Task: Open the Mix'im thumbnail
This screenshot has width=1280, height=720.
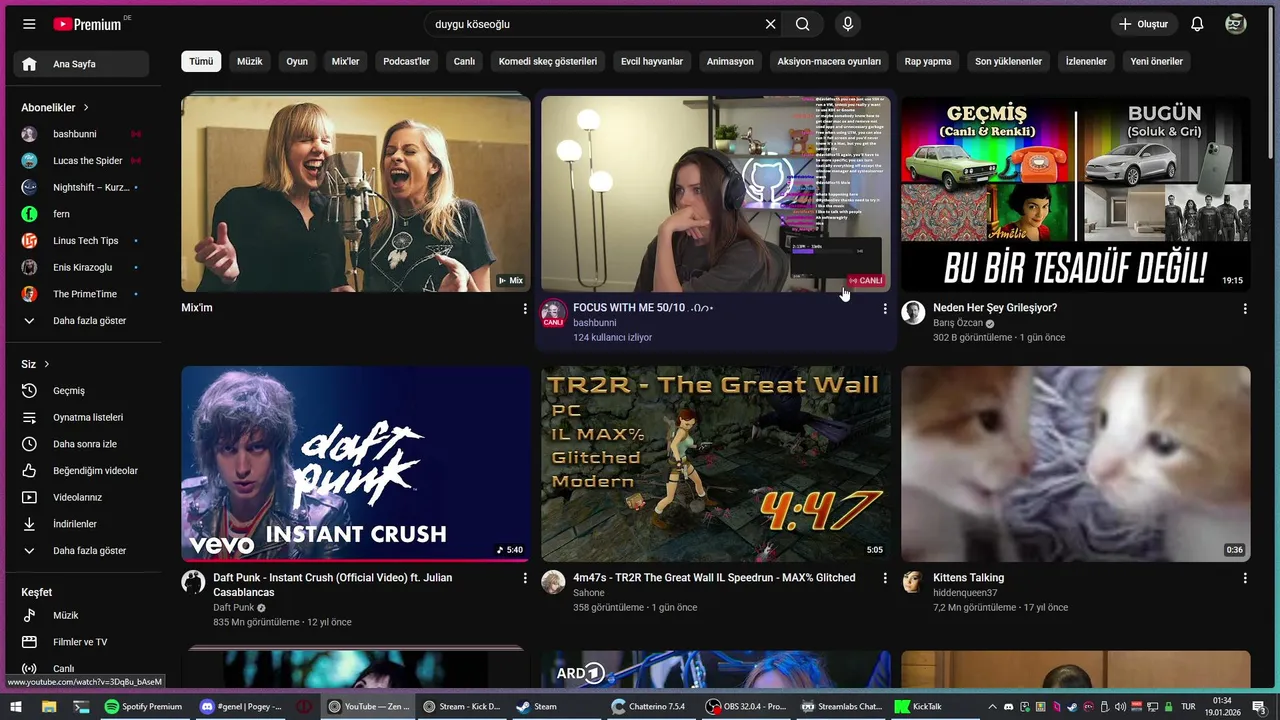Action: click(356, 194)
